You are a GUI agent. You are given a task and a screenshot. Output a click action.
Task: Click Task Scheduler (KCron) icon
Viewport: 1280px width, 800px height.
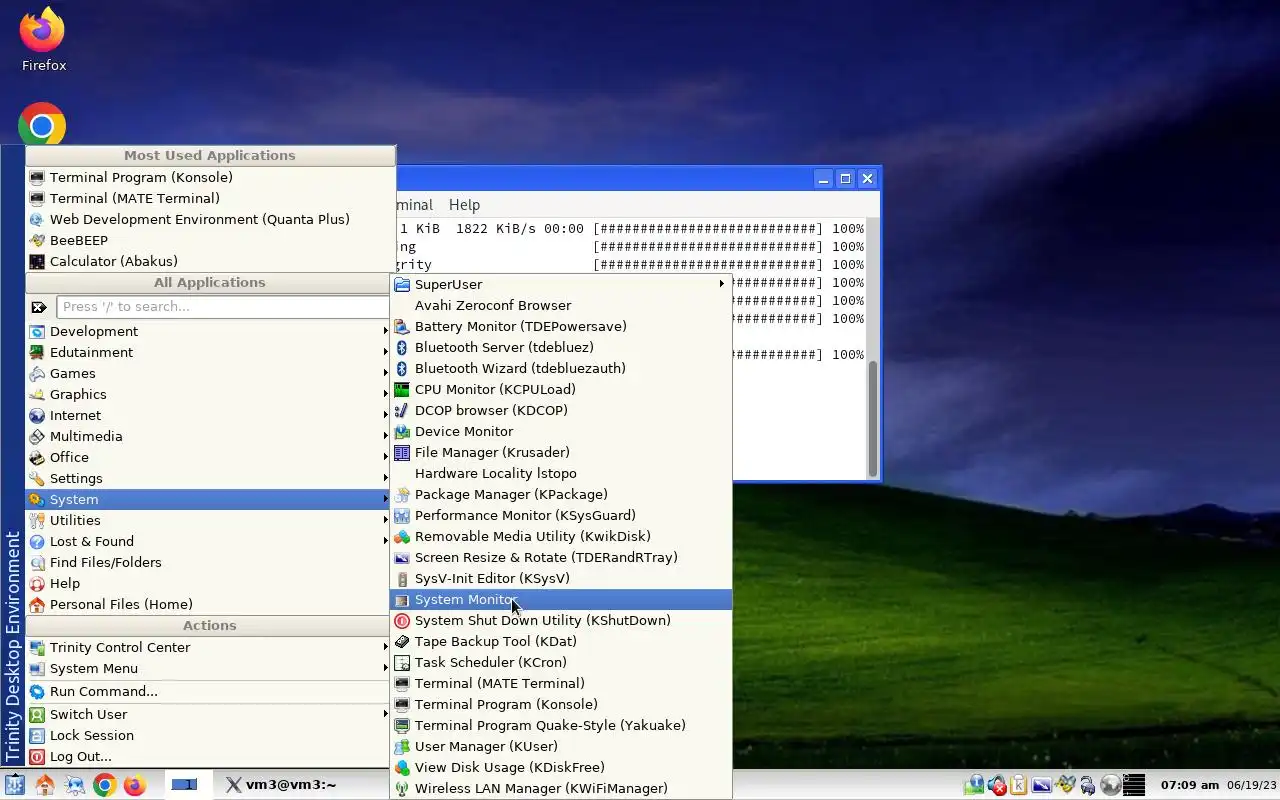(402, 662)
